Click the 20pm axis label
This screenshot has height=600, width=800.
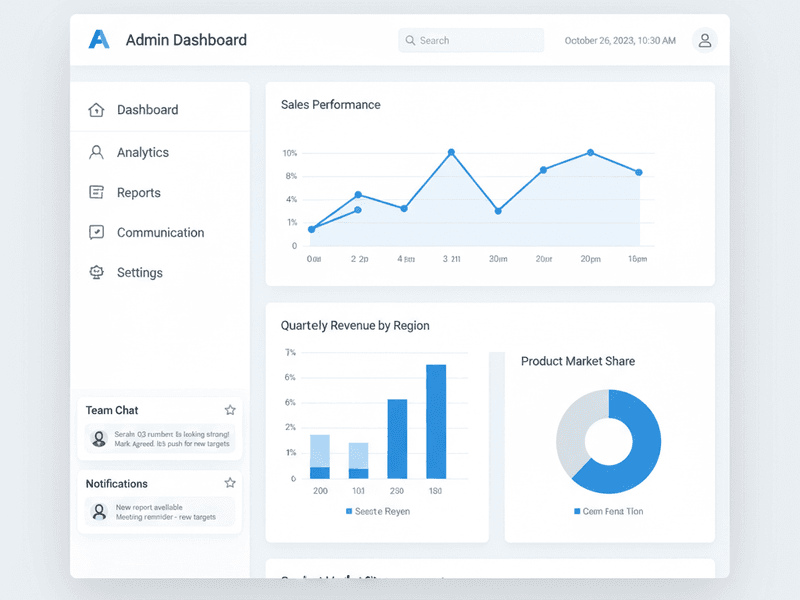tap(590, 259)
